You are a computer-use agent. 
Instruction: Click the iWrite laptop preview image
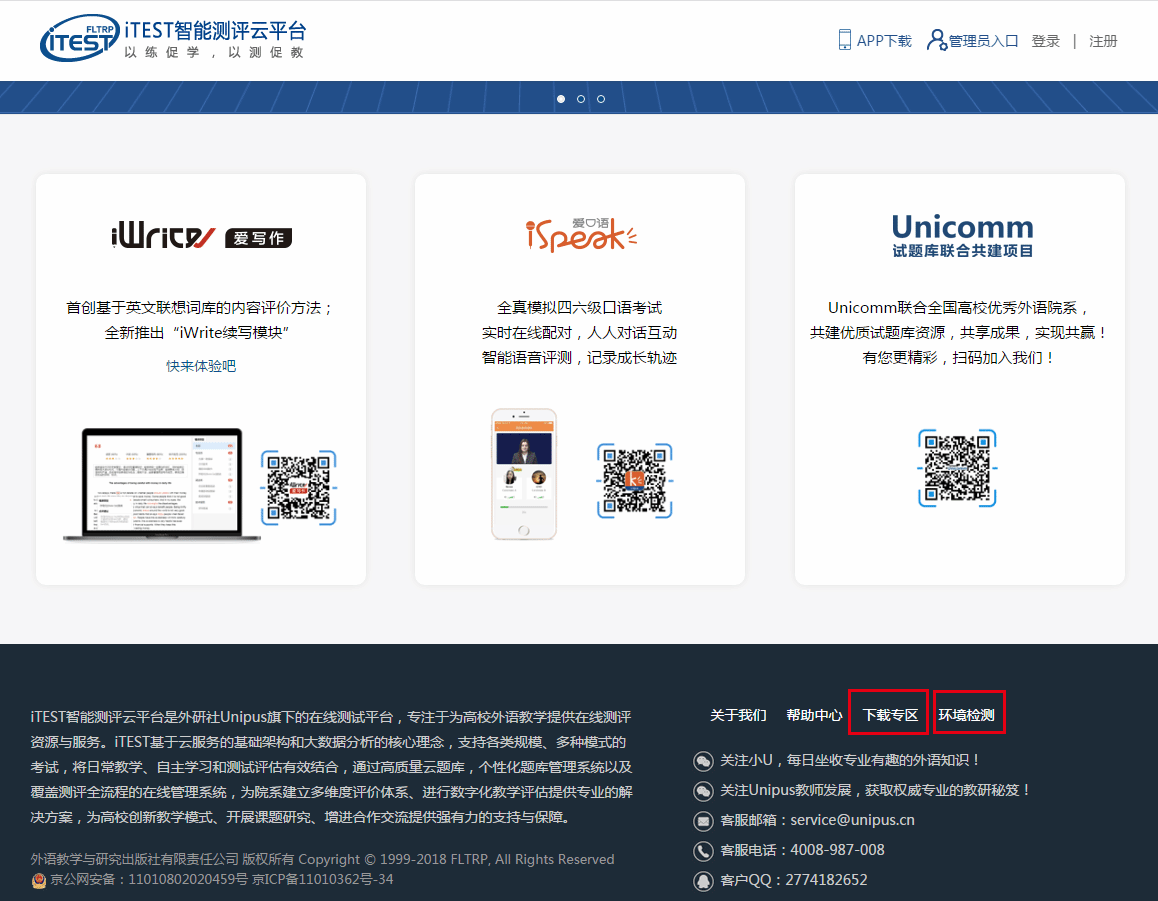coord(162,485)
